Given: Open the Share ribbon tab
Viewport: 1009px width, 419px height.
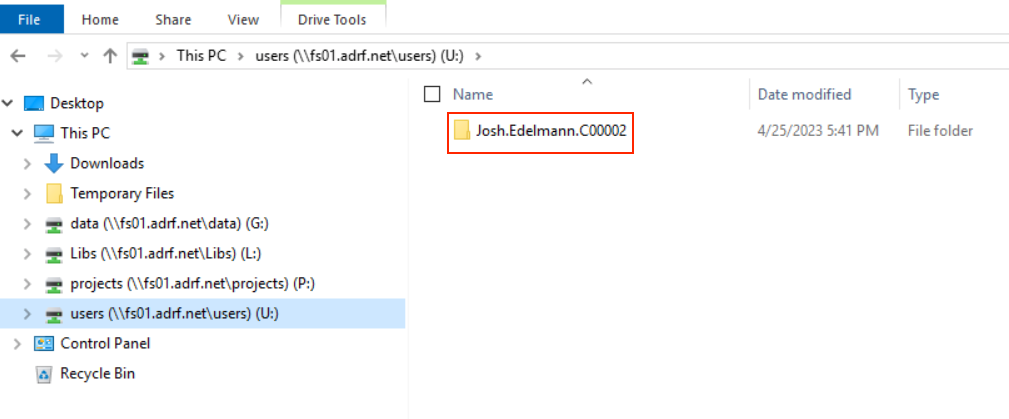Looking at the screenshot, I should tap(174, 19).
